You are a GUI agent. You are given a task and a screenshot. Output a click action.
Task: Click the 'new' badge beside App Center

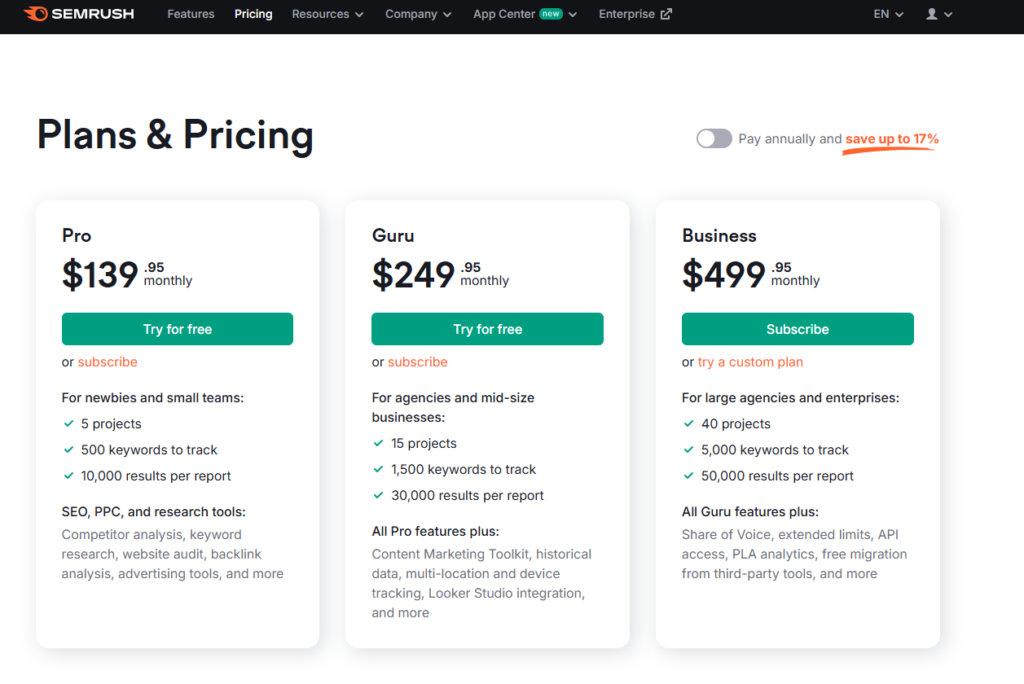551,14
